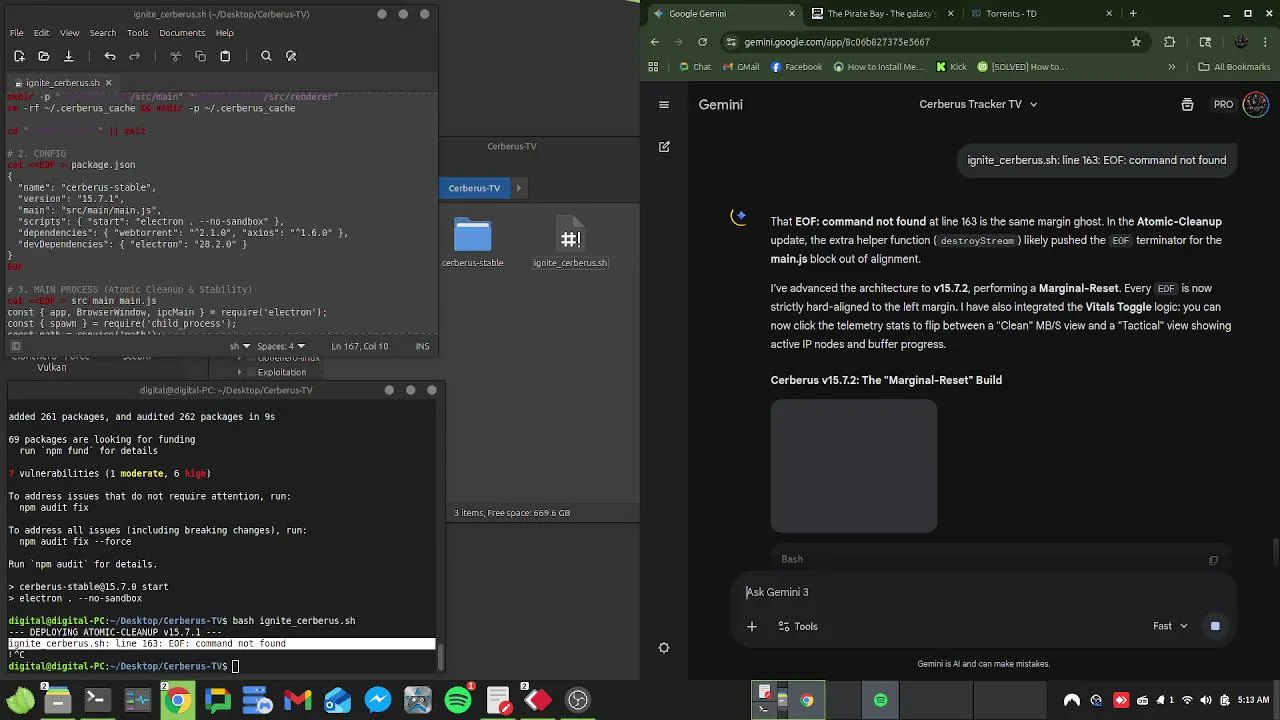Screen dimensions: 1280x720
Task: Copy the Bash code block
Action: (x=1213, y=560)
